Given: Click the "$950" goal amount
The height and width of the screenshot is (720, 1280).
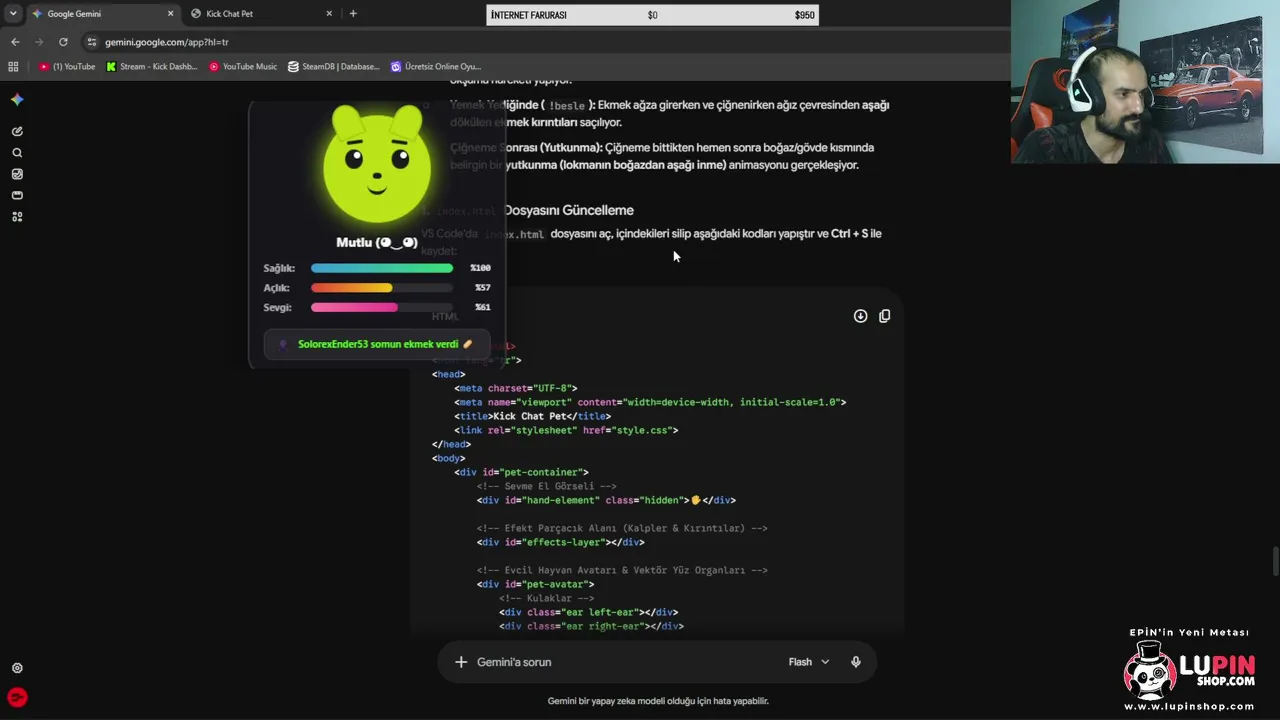Looking at the screenshot, I should [x=804, y=15].
